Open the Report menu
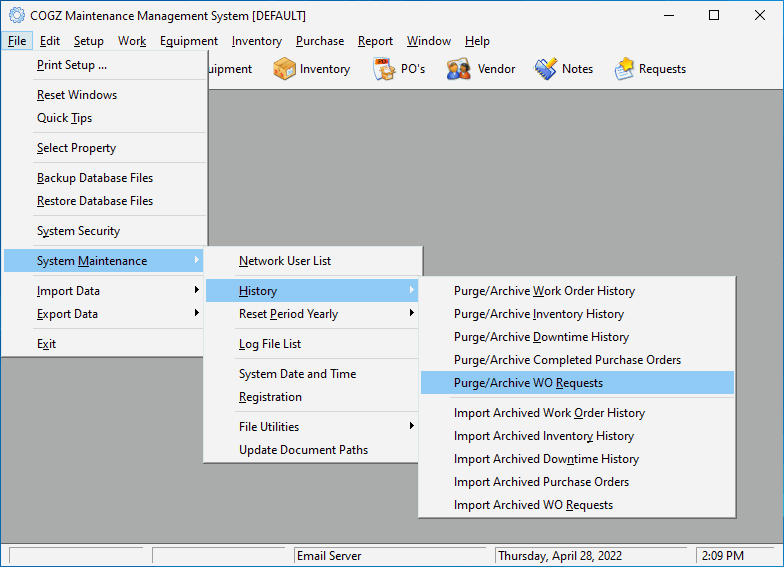The width and height of the screenshot is (784, 567). tap(375, 41)
